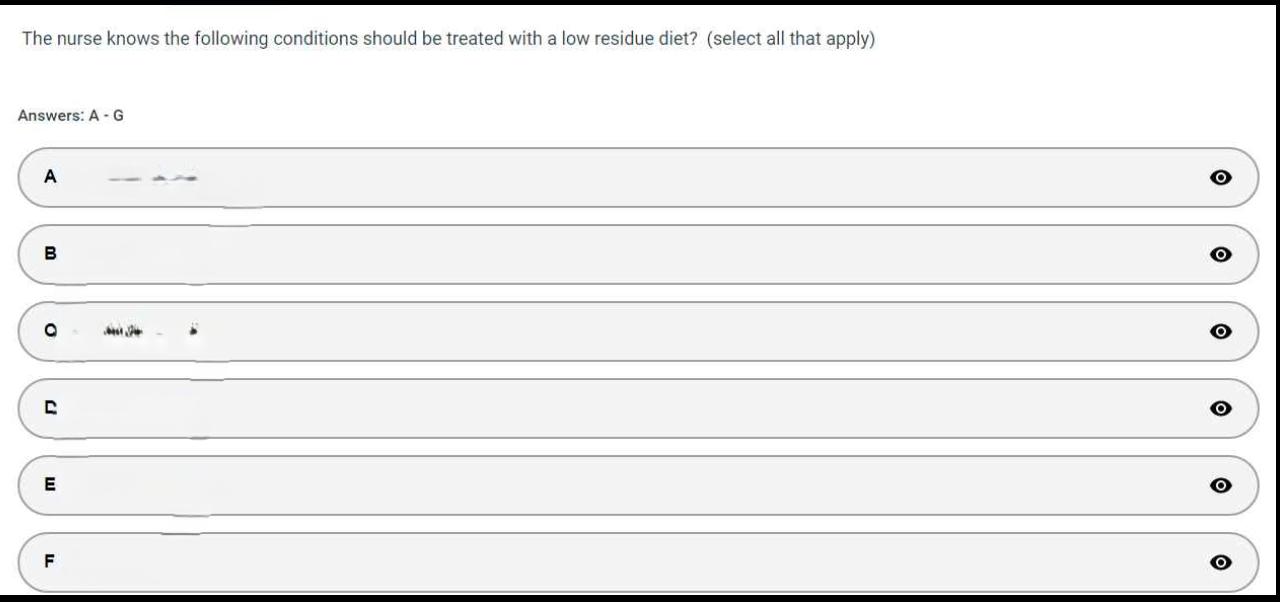1280x602 pixels.
Task: Toggle the eye icon for answer D
Action: tap(1220, 409)
